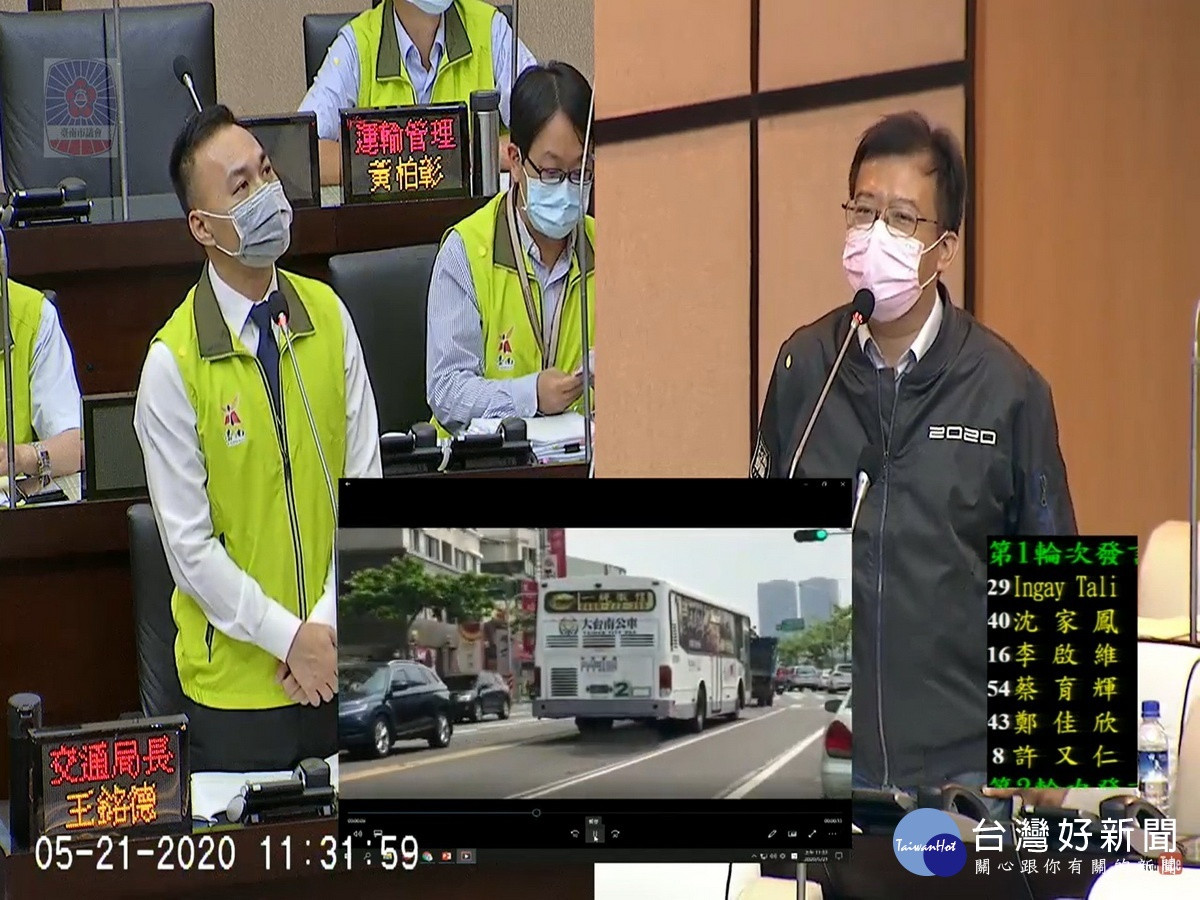Mute the video player's volume icon

coord(356,832)
